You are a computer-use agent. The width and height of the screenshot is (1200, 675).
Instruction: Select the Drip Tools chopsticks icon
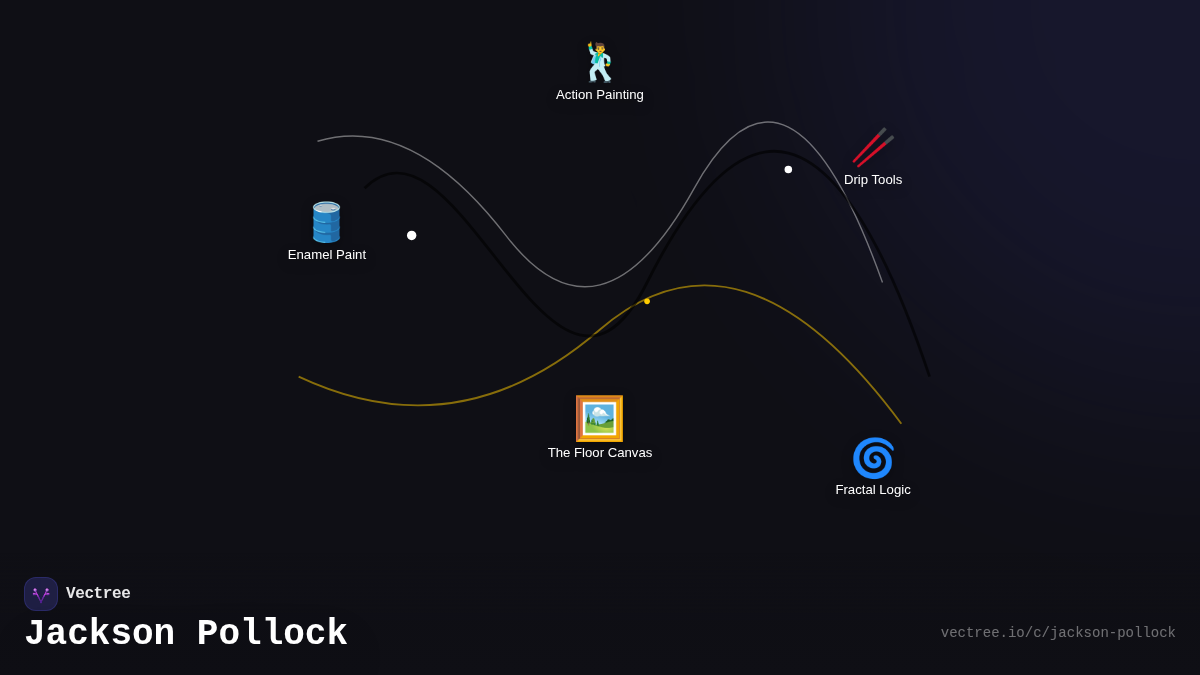click(872, 147)
